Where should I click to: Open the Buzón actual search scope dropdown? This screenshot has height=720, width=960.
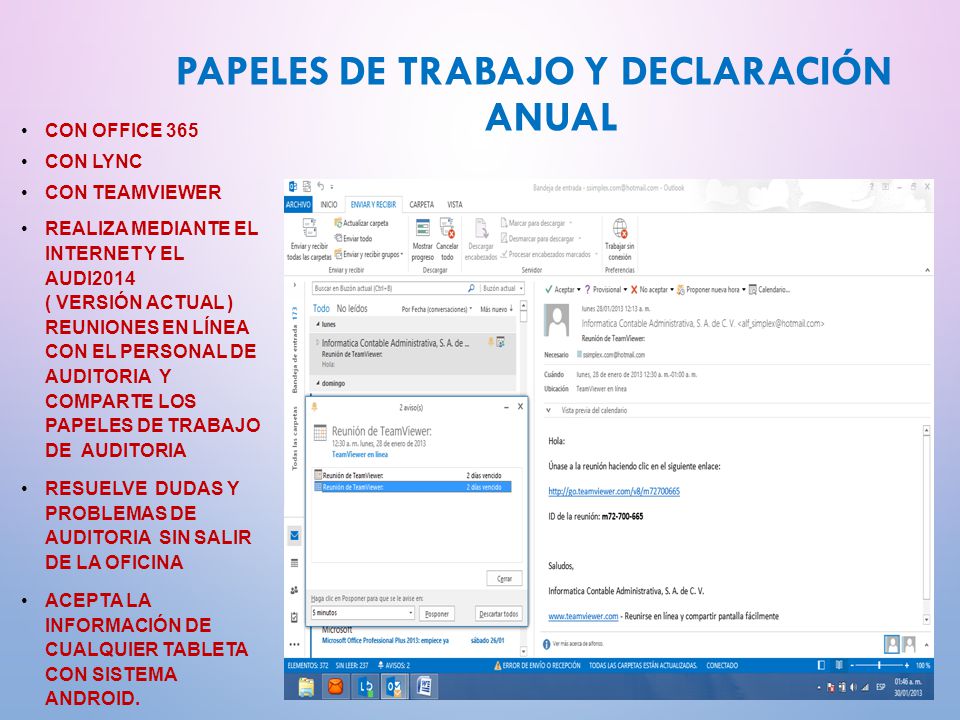coord(503,288)
